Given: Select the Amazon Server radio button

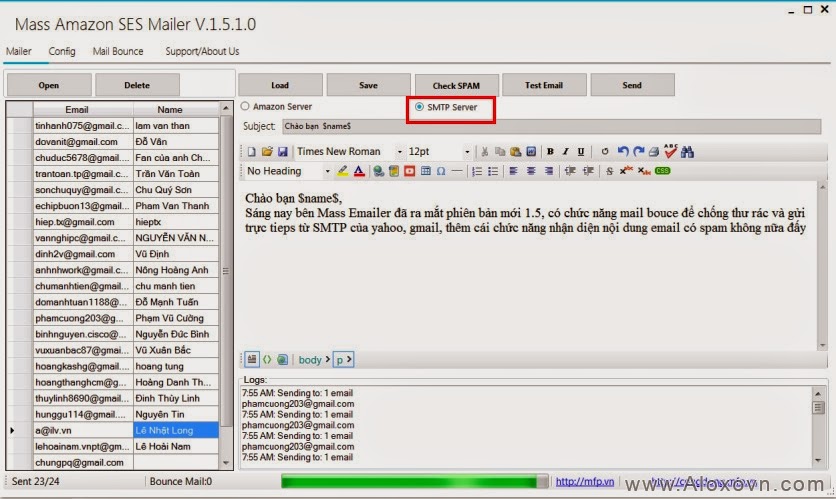Looking at the screenshot, I should point(245,106).
